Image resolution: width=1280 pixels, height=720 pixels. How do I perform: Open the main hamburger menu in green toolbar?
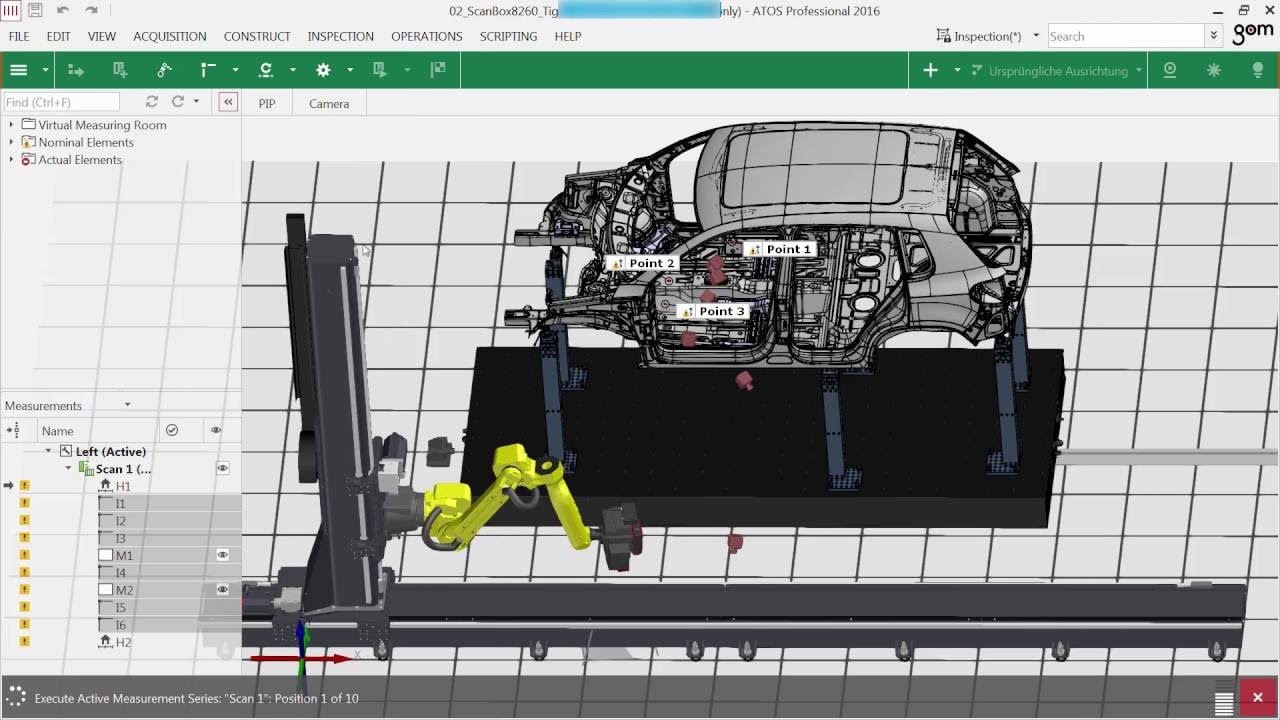pyautogui.click(x=18, y=70)
